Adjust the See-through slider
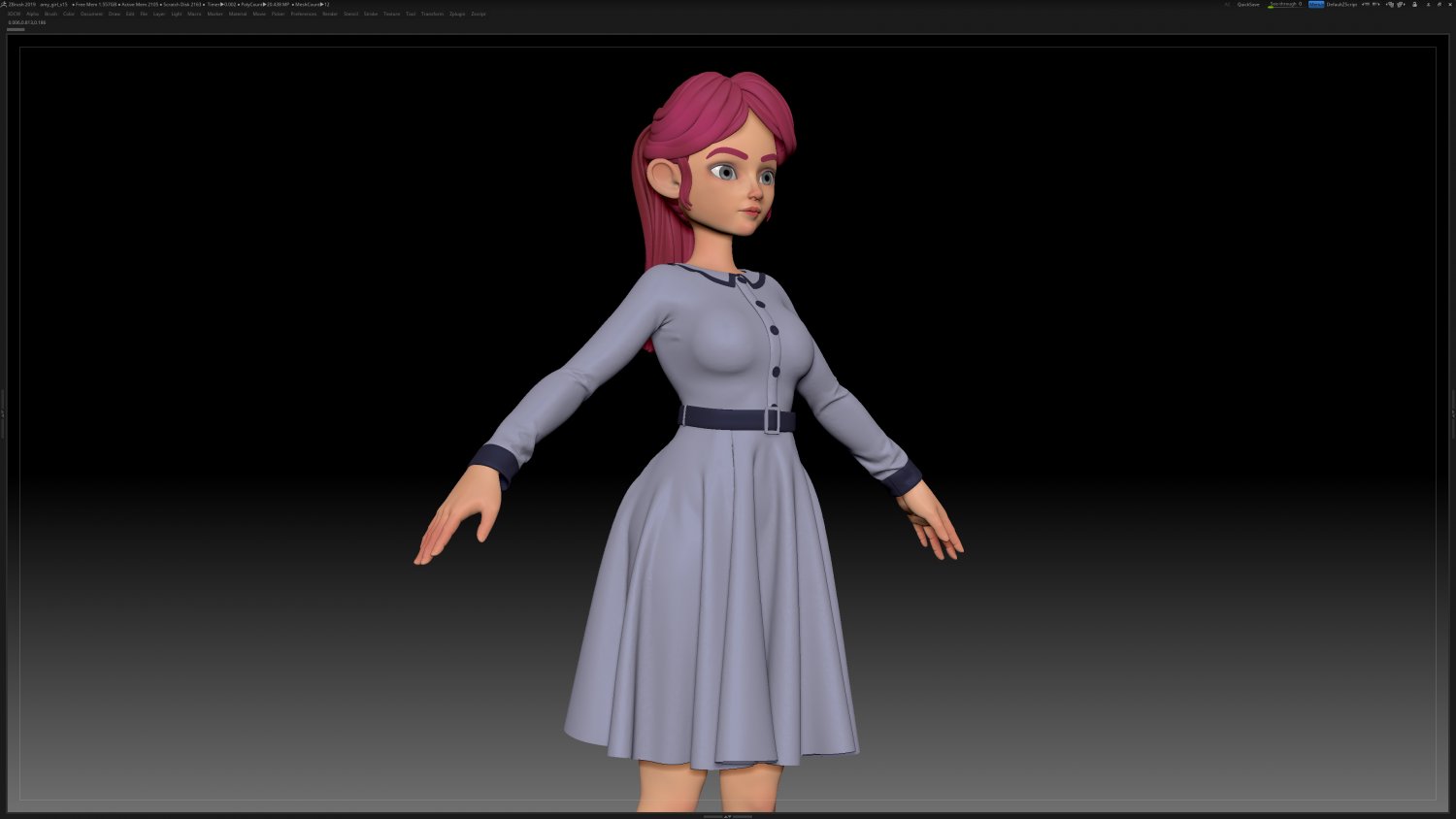Image resolution: width=1456 pixels, height=819 pixels. (1286, 4)
